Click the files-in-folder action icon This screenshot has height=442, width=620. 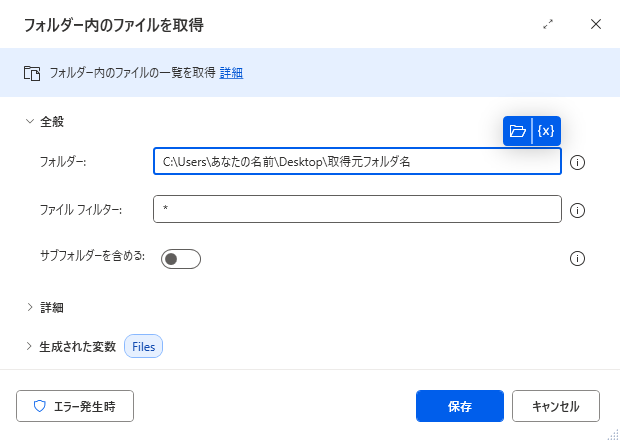[32, 74]
